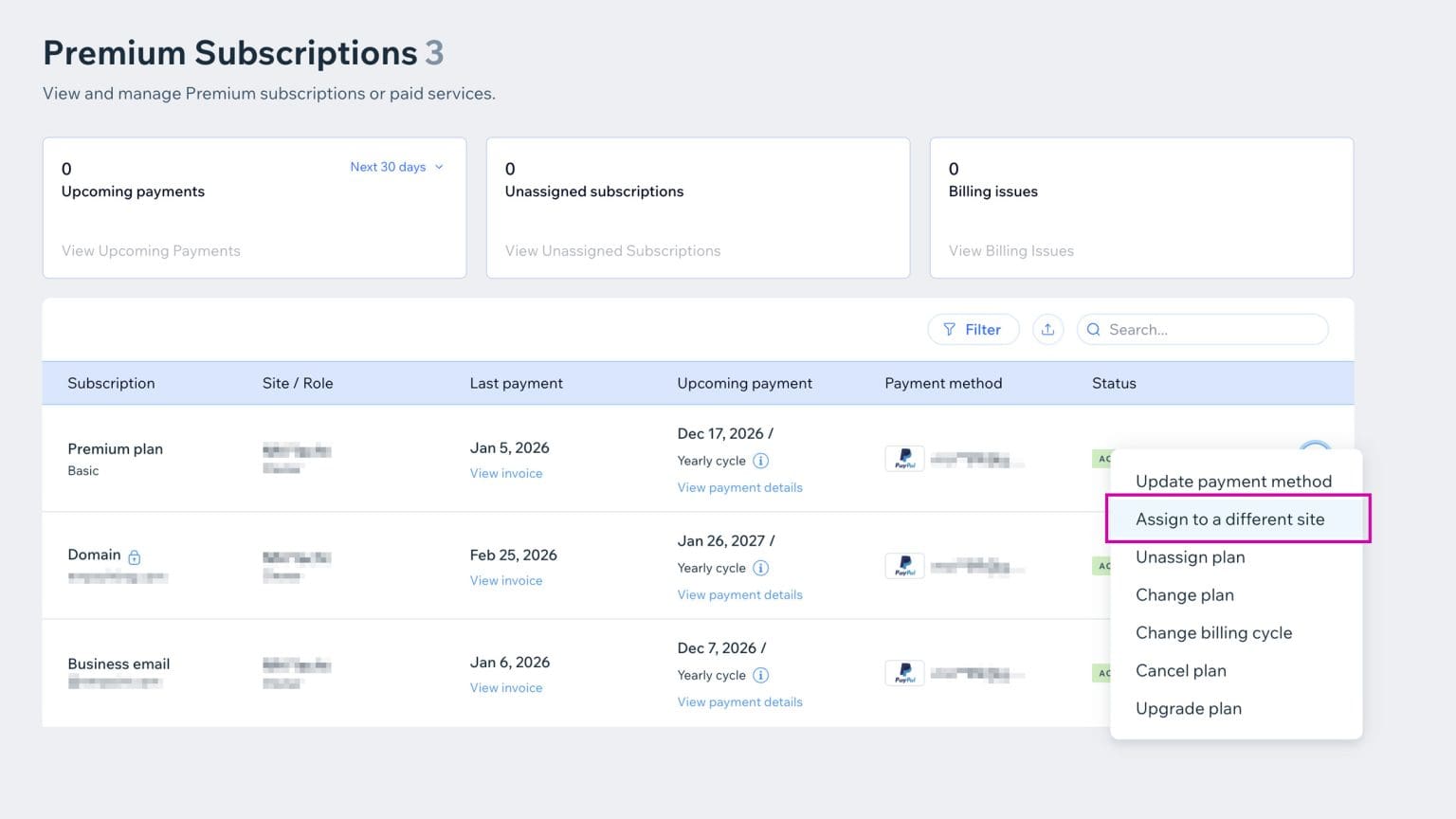Viewport: 1456px width, 819px height.
Task: Click the Business email subscription name
Action: point(118,664)
